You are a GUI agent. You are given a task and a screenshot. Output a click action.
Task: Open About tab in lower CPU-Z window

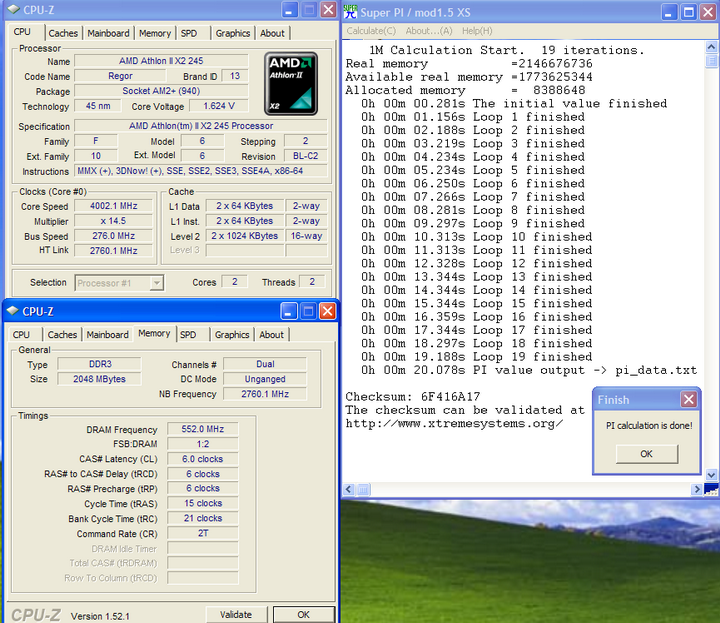(271, 335)
